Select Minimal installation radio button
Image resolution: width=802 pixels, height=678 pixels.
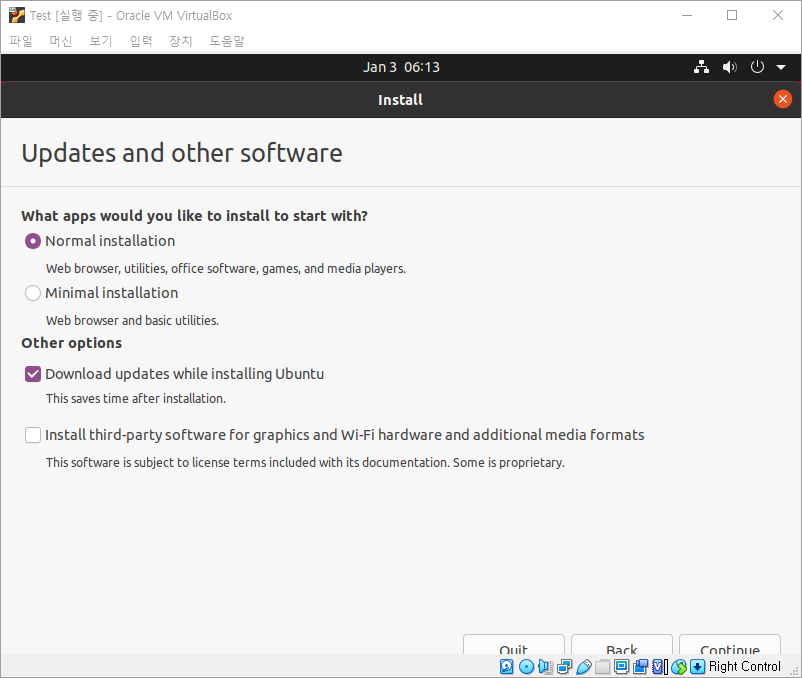pyautogui.click(x=33, y=293)
